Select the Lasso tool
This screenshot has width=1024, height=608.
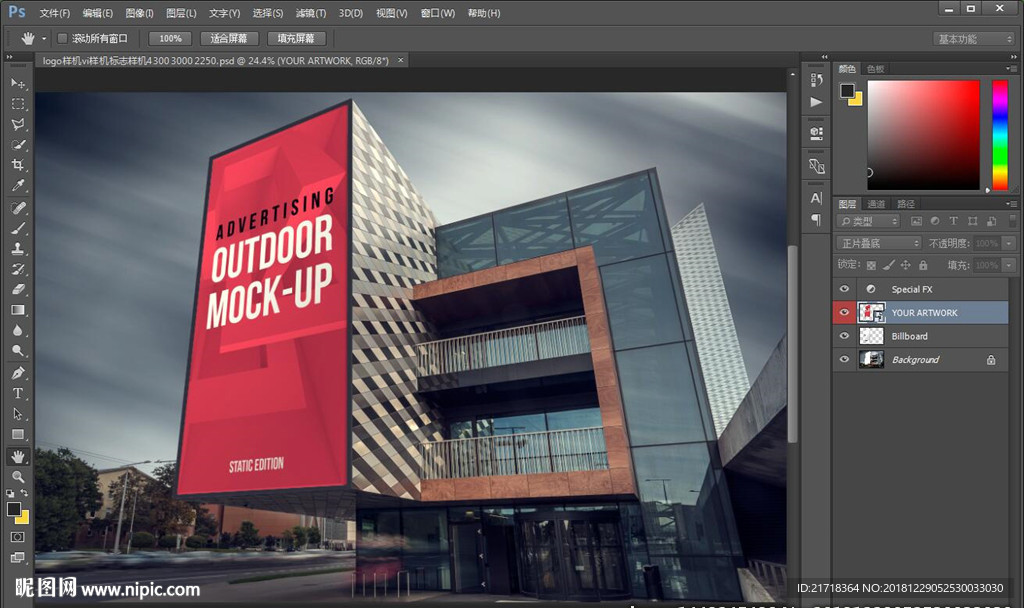18,125
